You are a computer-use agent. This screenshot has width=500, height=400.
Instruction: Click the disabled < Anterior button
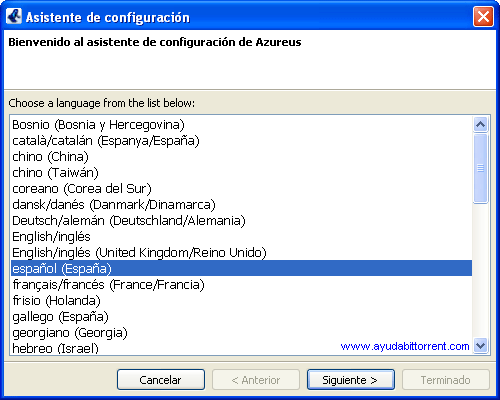(256, 380)
